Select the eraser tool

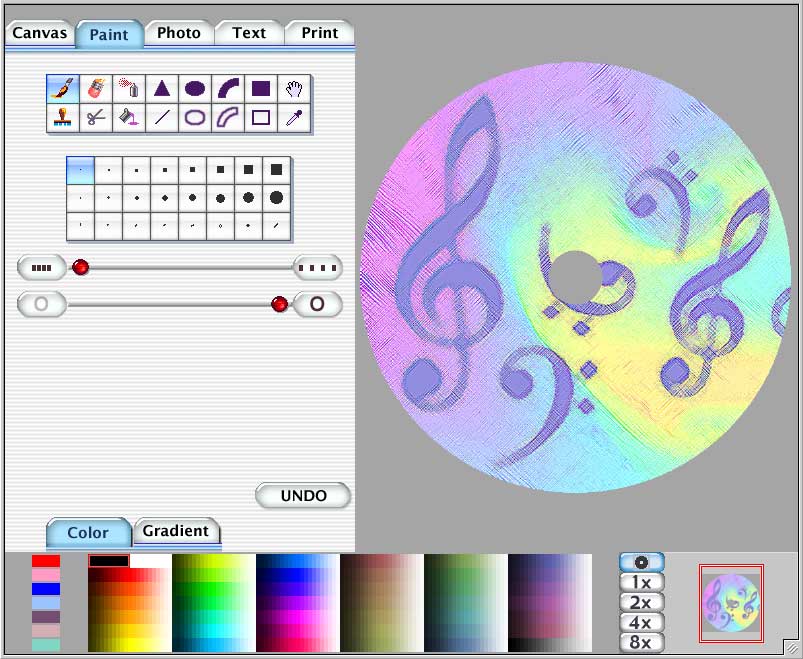(96, 89)
